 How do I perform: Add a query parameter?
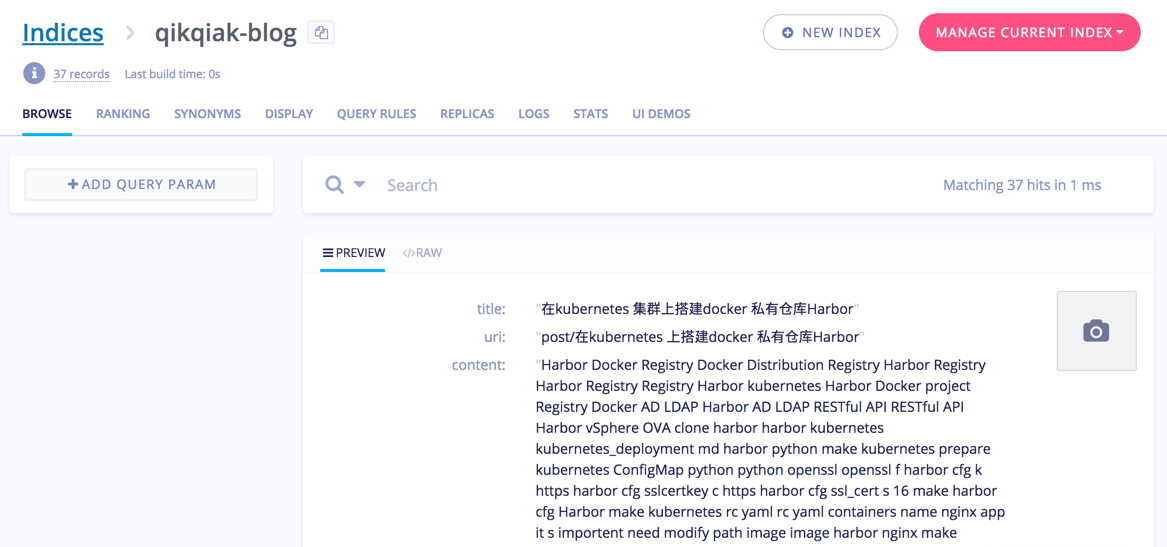tap(141, 184)
